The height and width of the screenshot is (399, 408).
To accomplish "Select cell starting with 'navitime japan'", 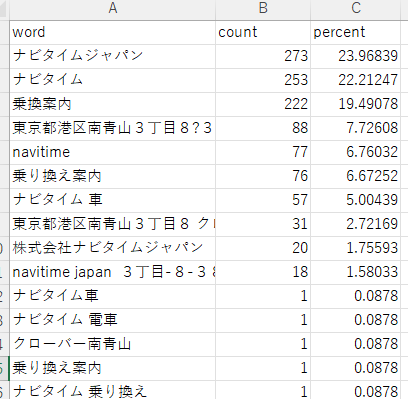I will [x=113, y=272].
